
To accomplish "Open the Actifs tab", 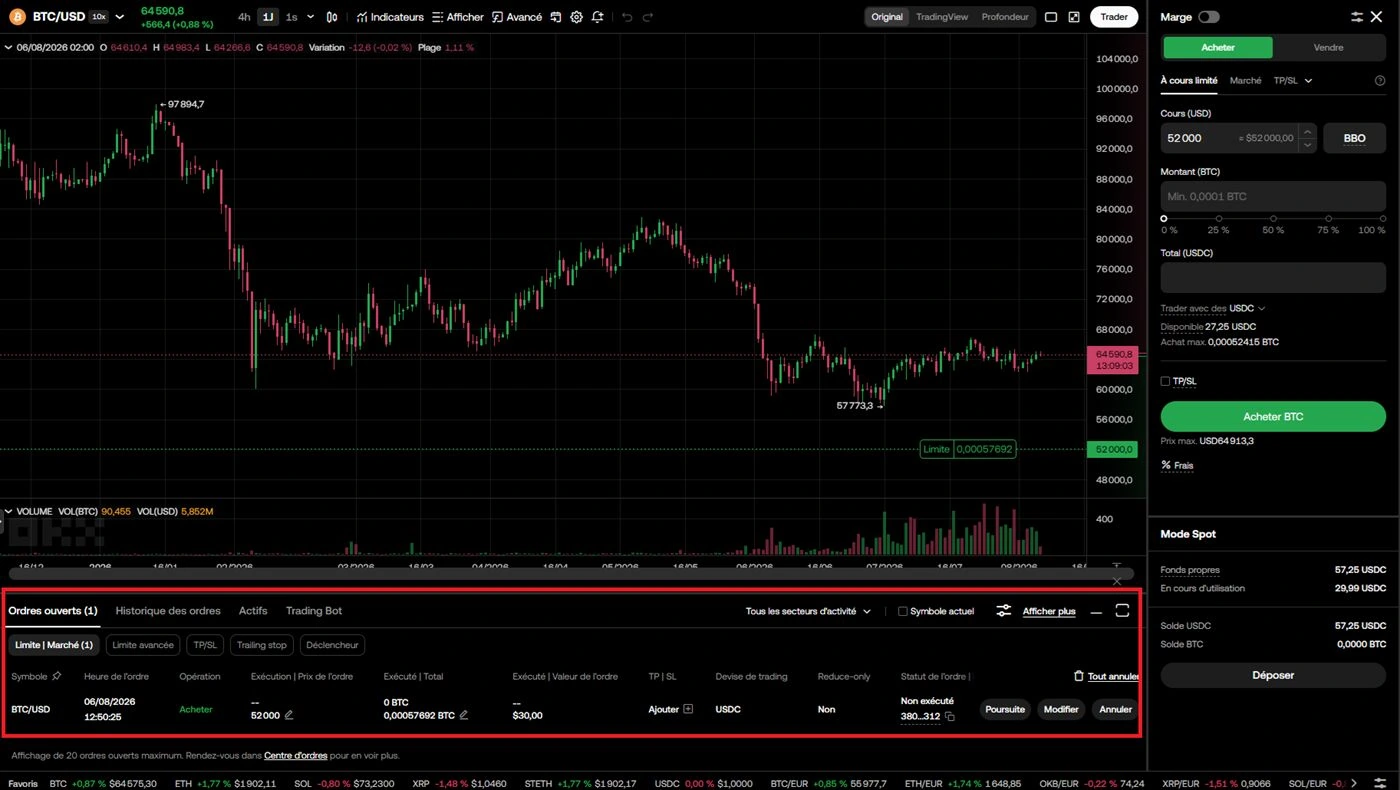I will [x=253, y=611].
